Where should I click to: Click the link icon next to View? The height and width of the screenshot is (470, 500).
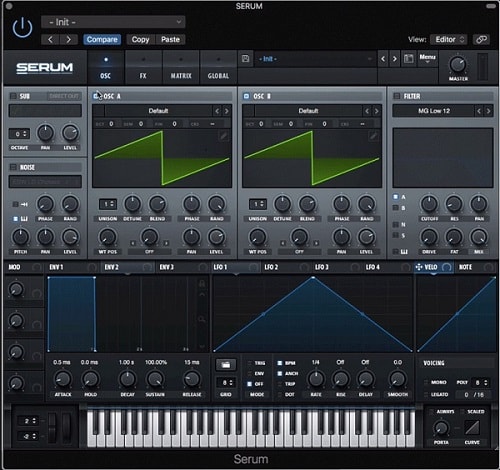tap(481, 39)
